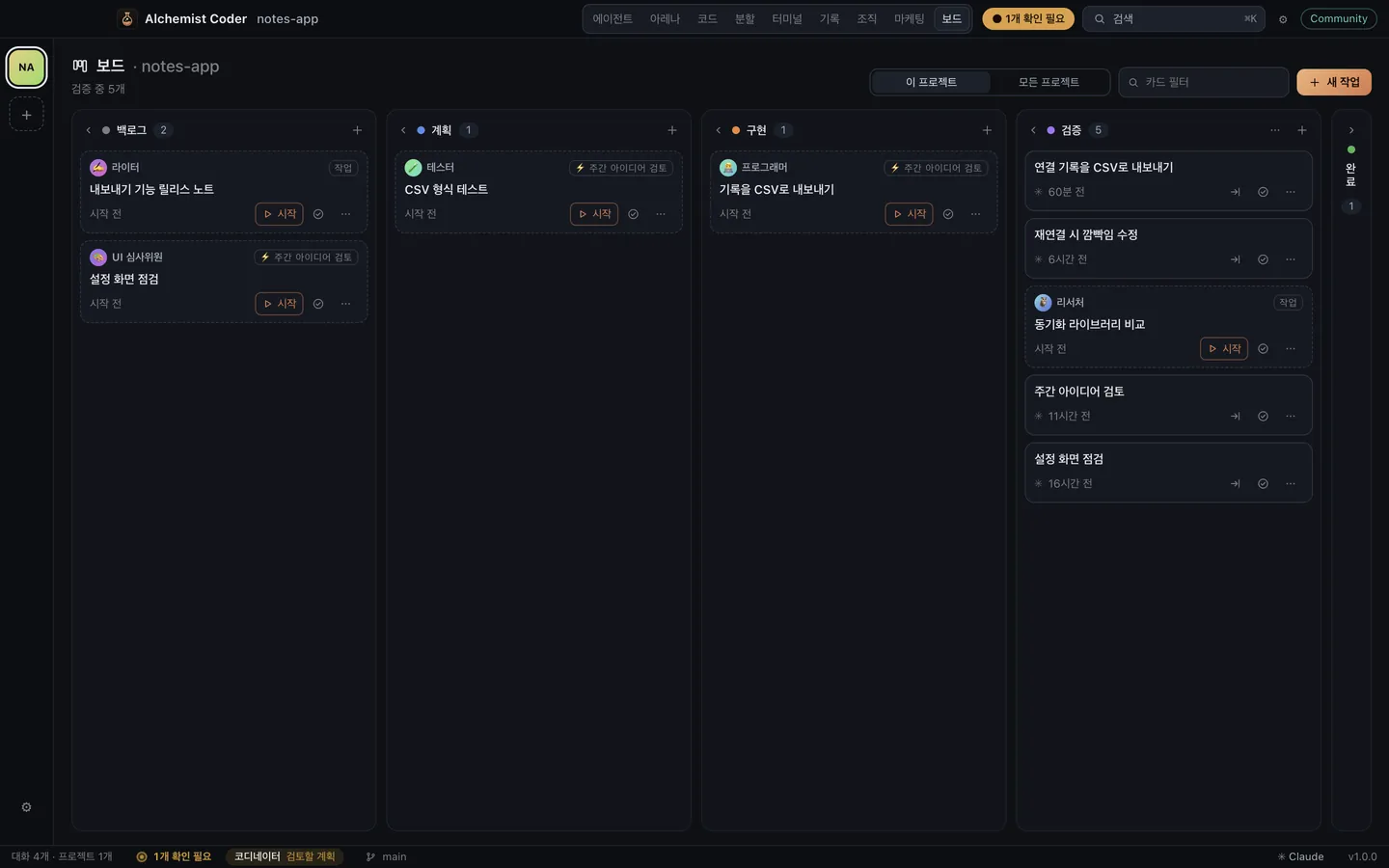Click the Community badge
This screenshot has width=1389, height=868.
point(1339,19)
